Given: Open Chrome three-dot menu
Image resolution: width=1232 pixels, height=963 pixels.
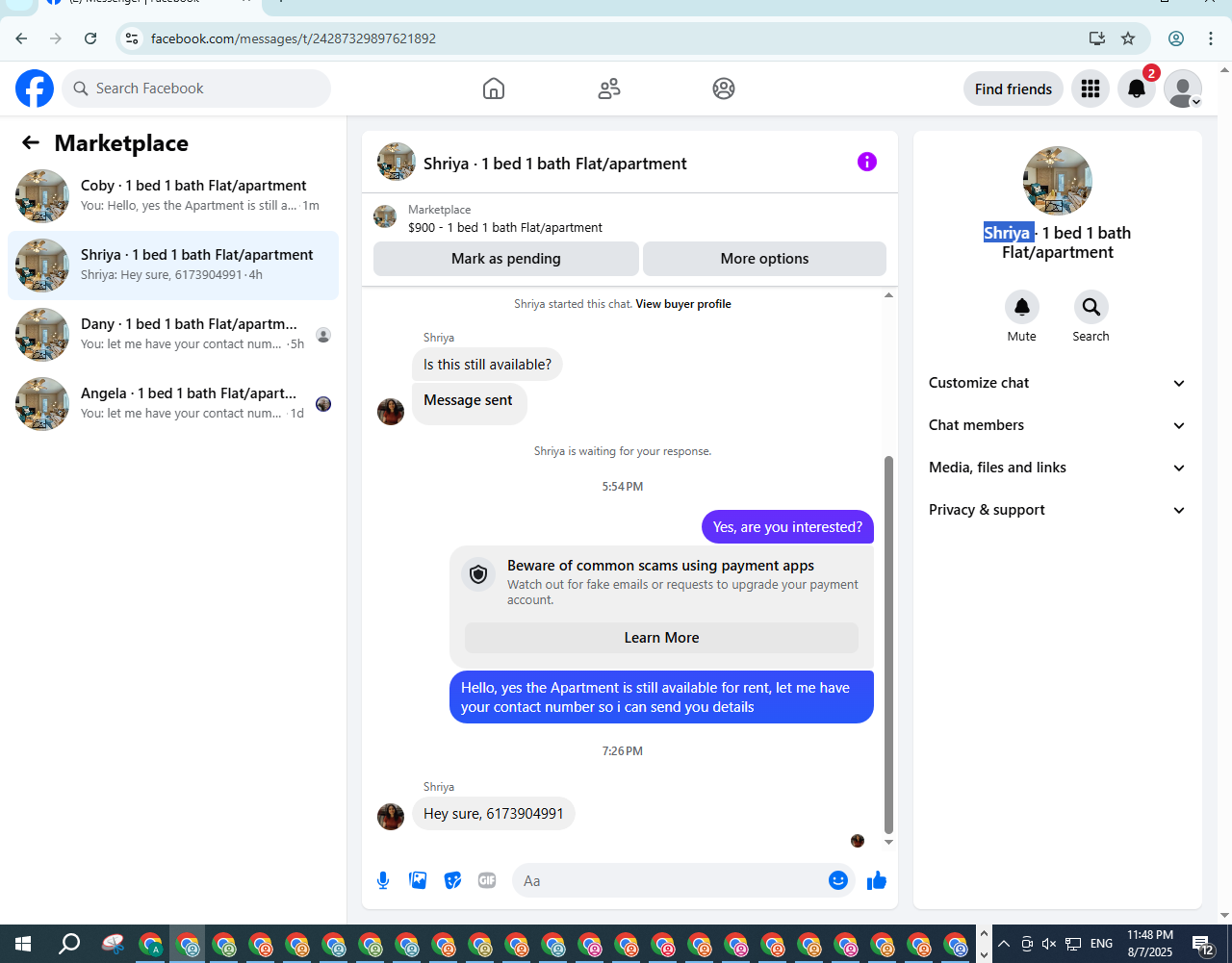Looking at the screenshot, I should 1211,38.
